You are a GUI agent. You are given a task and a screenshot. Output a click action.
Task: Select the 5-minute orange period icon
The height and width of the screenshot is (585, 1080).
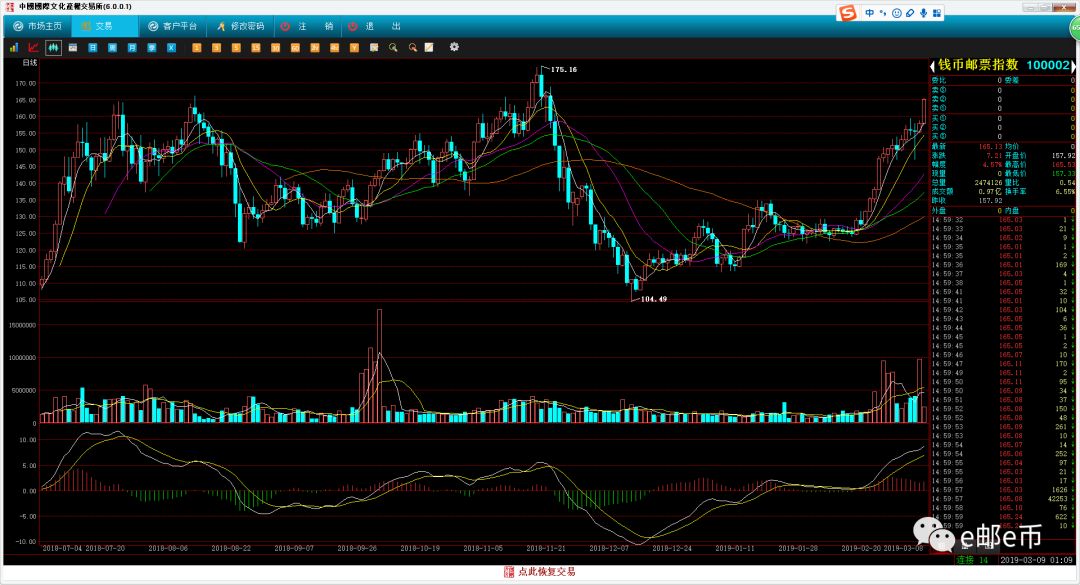(x=236, y=48)
